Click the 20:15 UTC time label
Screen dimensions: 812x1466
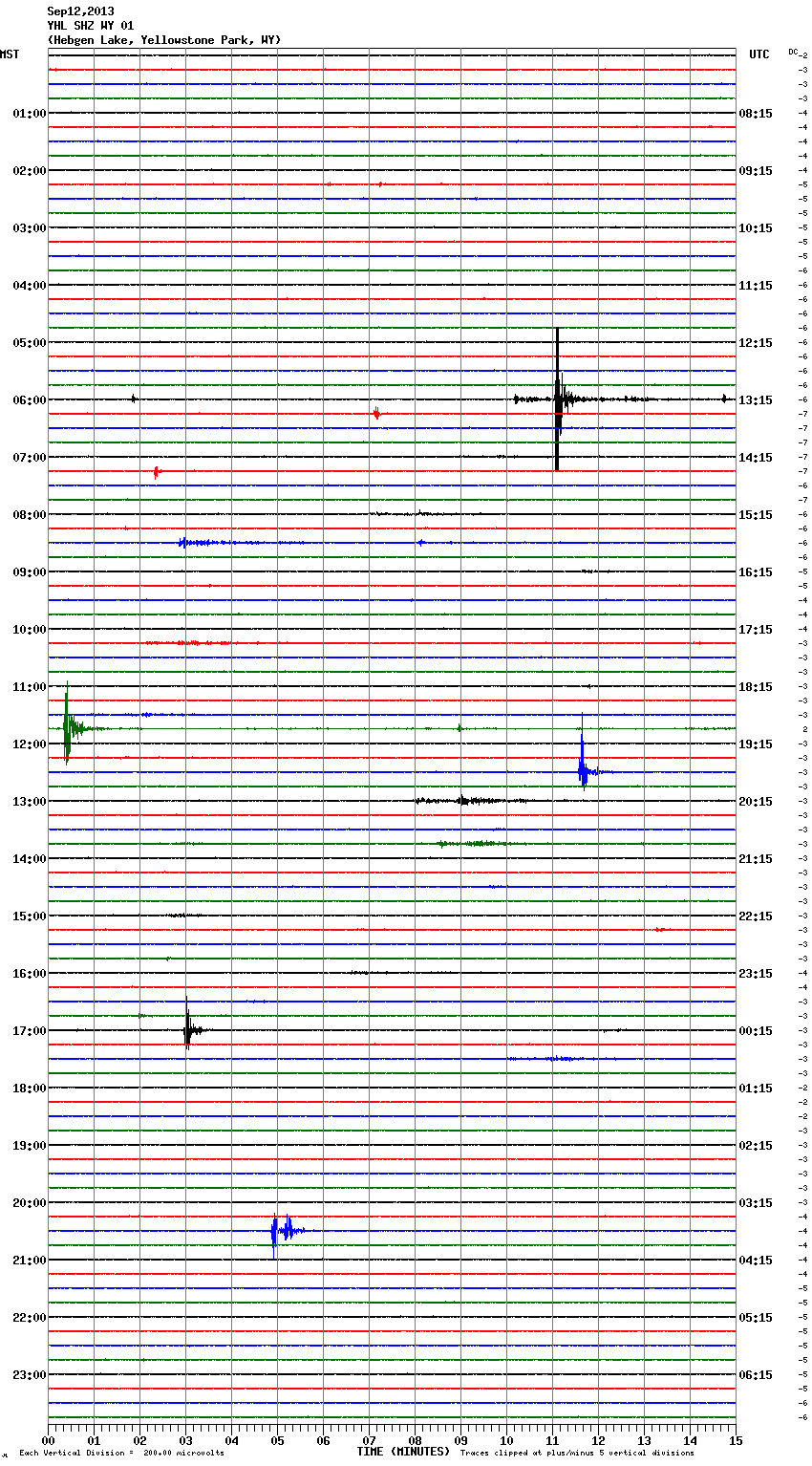point(756,802)
